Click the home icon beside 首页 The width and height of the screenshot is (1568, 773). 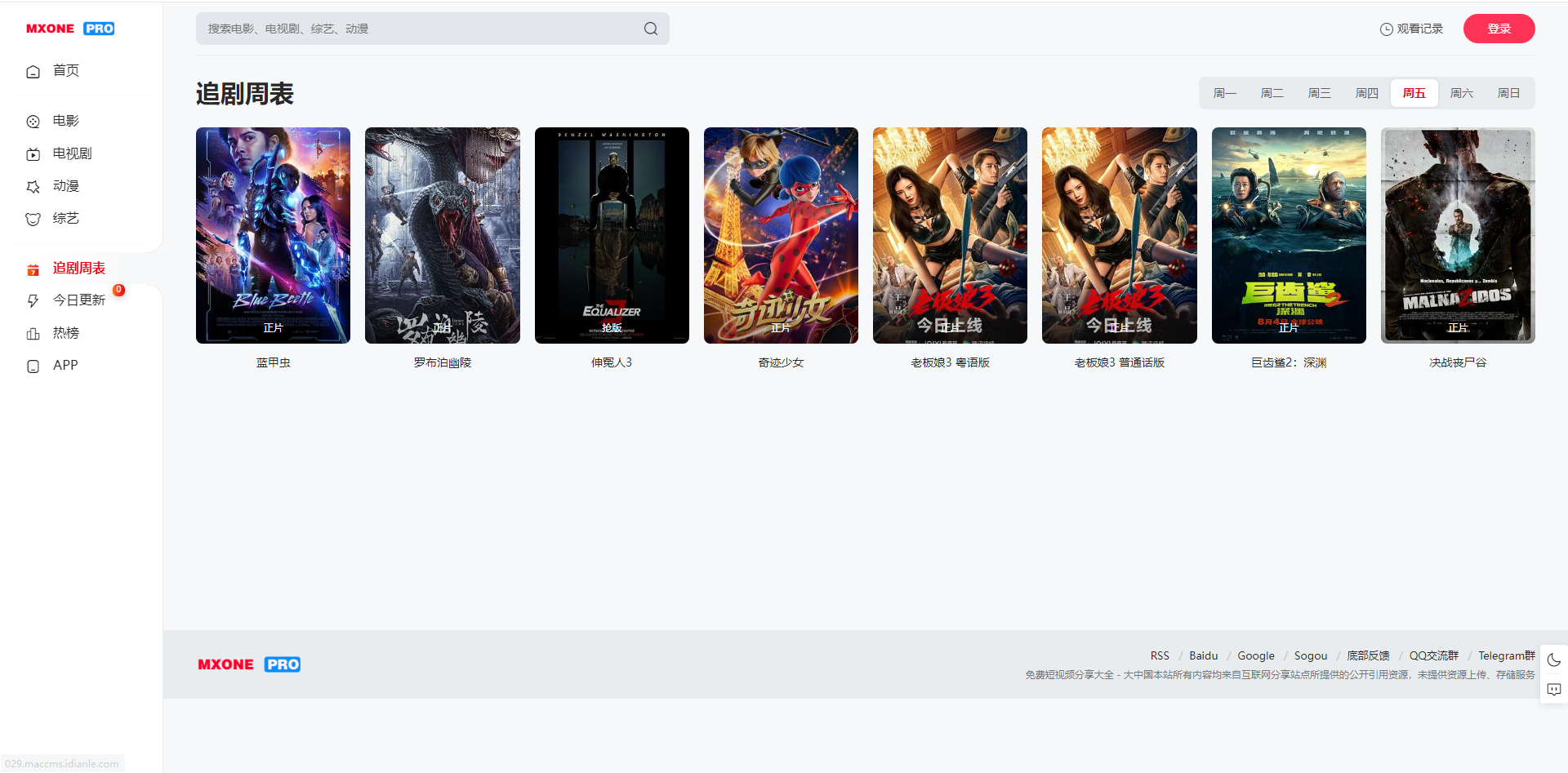(33, 72)
